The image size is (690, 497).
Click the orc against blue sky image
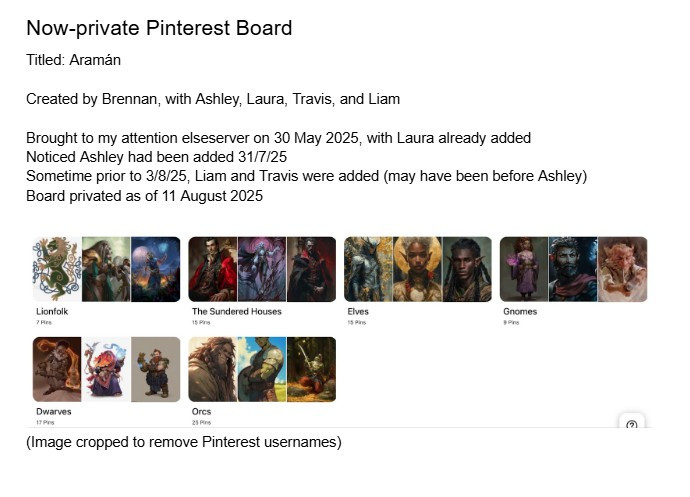pyautogui.click(x=261, y=369)
